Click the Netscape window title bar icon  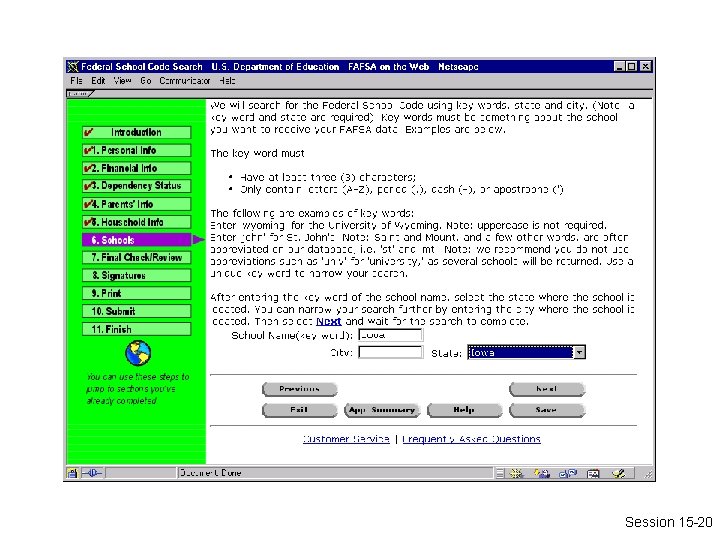tap(73, 67)
